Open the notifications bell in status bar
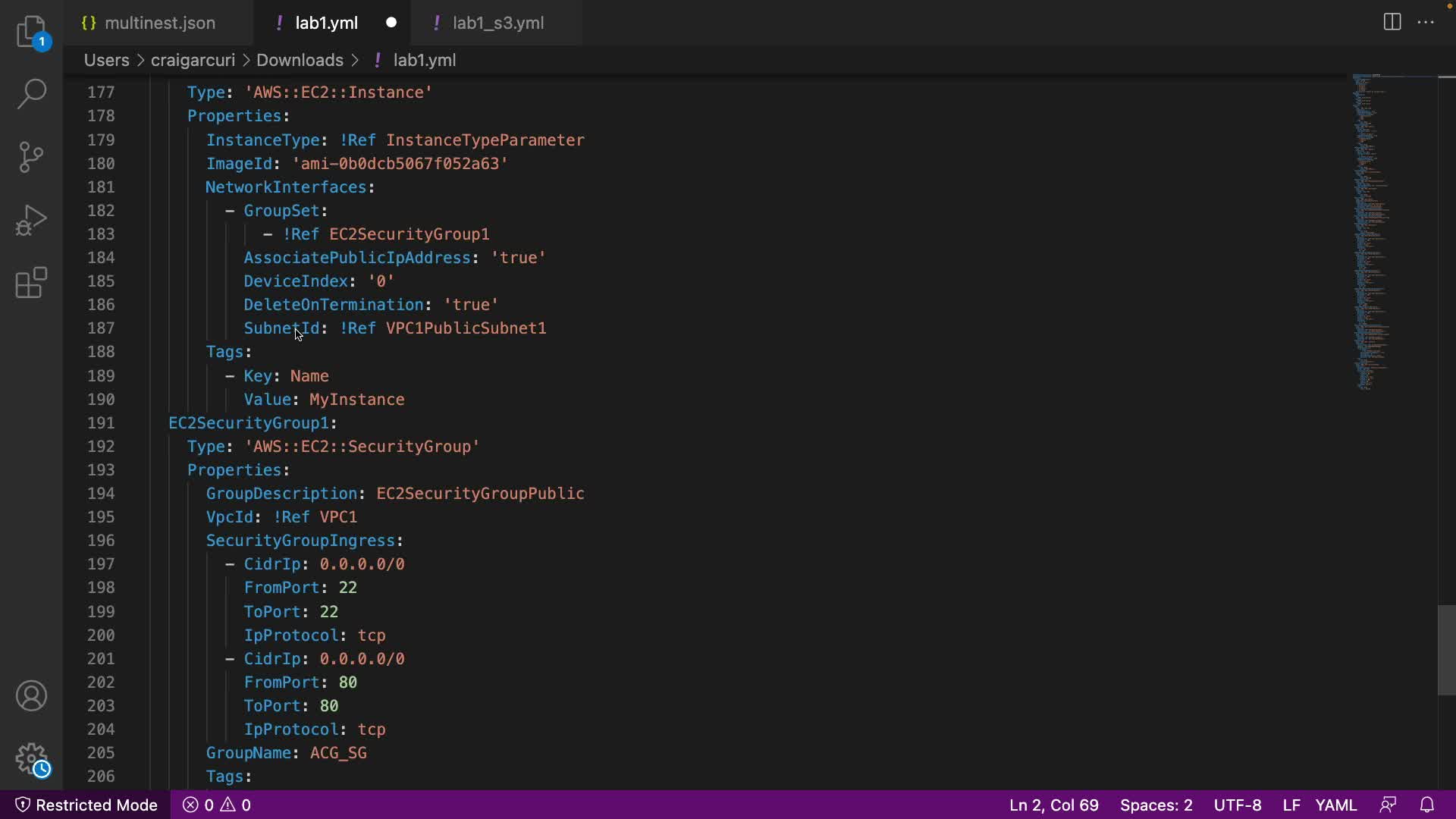Viewport: 1456px width, 819px height. click(x=1427, y=805)
